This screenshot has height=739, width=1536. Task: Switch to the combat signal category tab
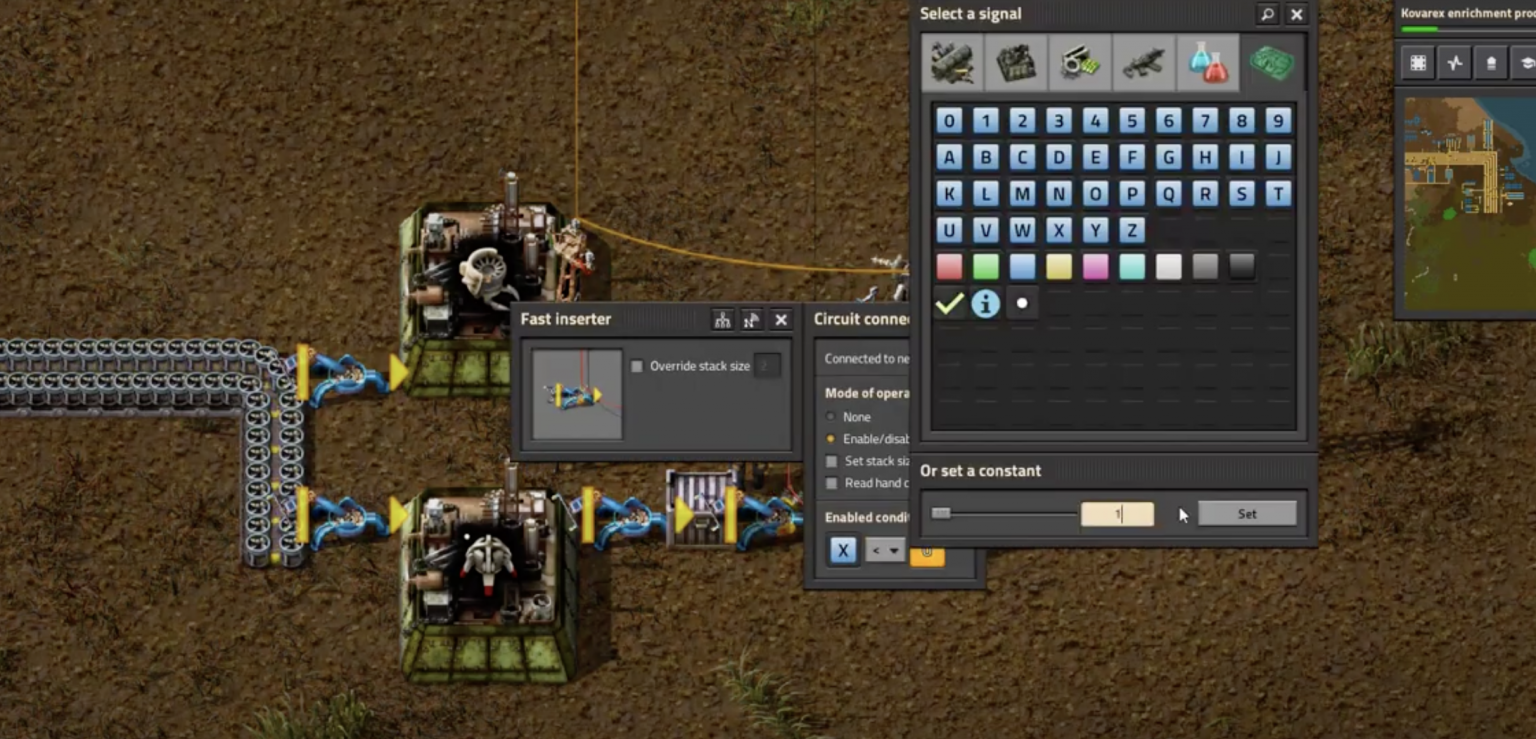(1143, 62)
